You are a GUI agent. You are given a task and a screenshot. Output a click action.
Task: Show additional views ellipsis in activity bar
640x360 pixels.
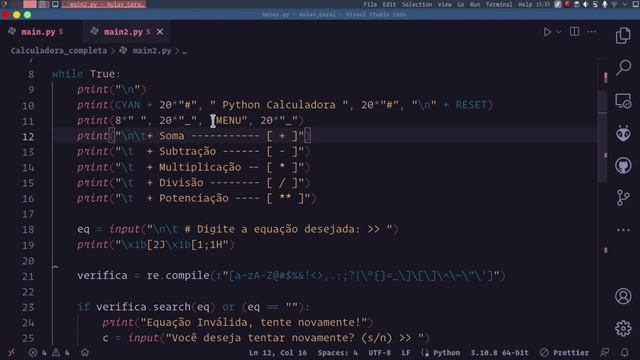[623, 230]
